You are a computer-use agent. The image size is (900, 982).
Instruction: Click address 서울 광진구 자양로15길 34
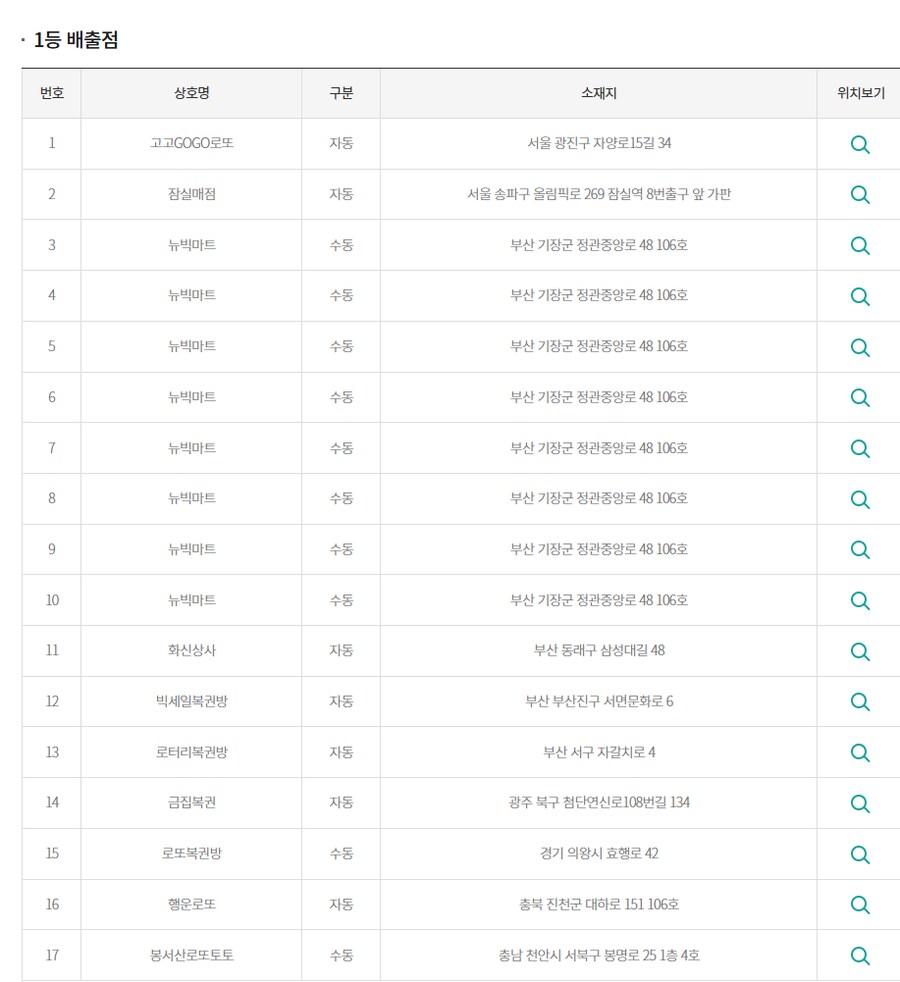click(x=599, y=143)
